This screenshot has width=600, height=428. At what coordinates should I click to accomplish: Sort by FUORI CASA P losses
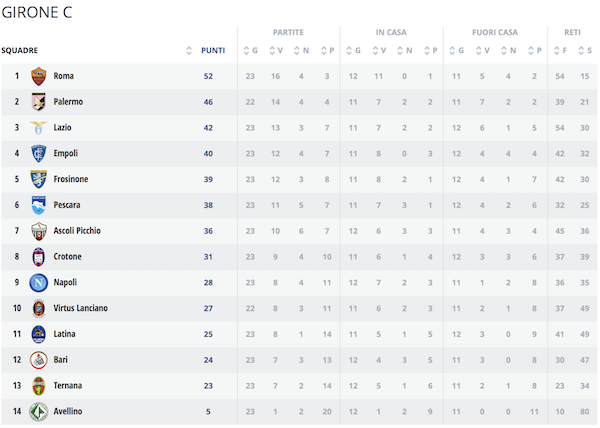pyautogui.click(x=535, y=50)
